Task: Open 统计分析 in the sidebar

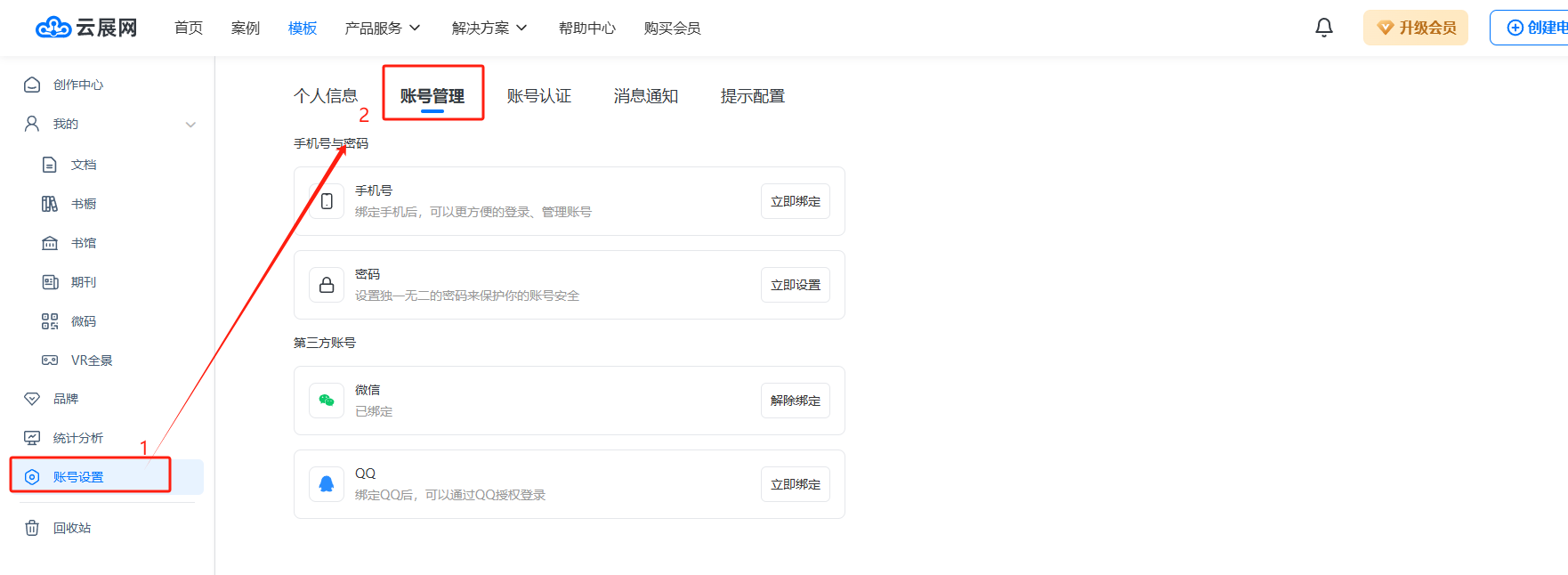Action: (x=77, y=438)
